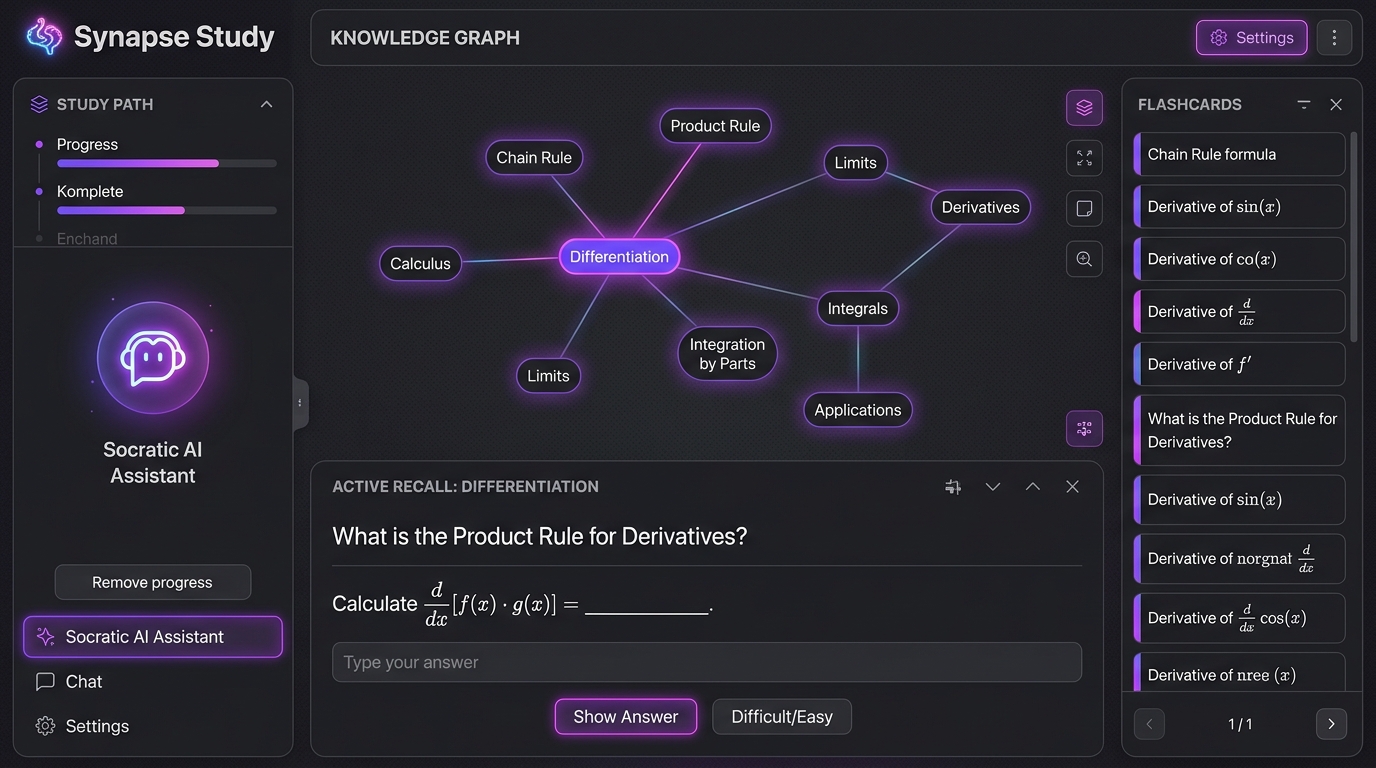
Task: Click the pin icon in Active Recall header
Action: tap(953, 487)
